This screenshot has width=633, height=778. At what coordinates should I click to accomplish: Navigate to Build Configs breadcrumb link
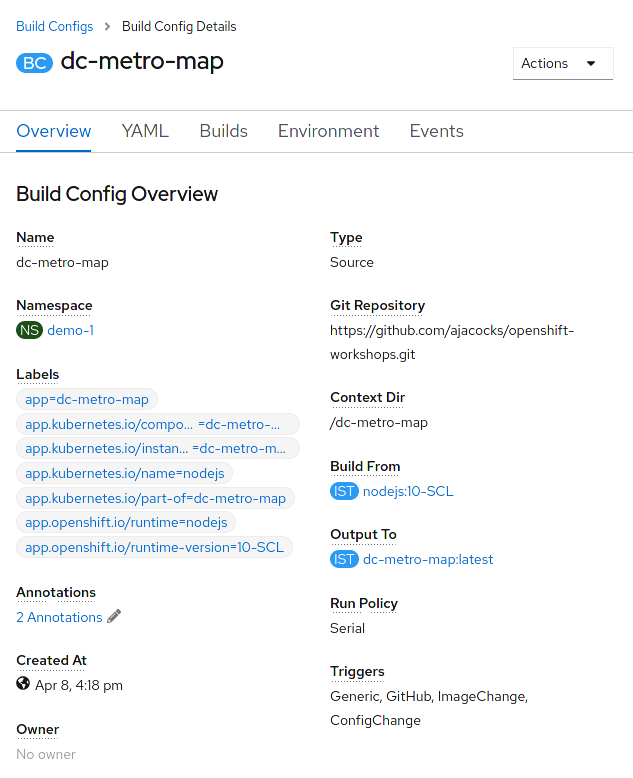click(x=55, y=26)
